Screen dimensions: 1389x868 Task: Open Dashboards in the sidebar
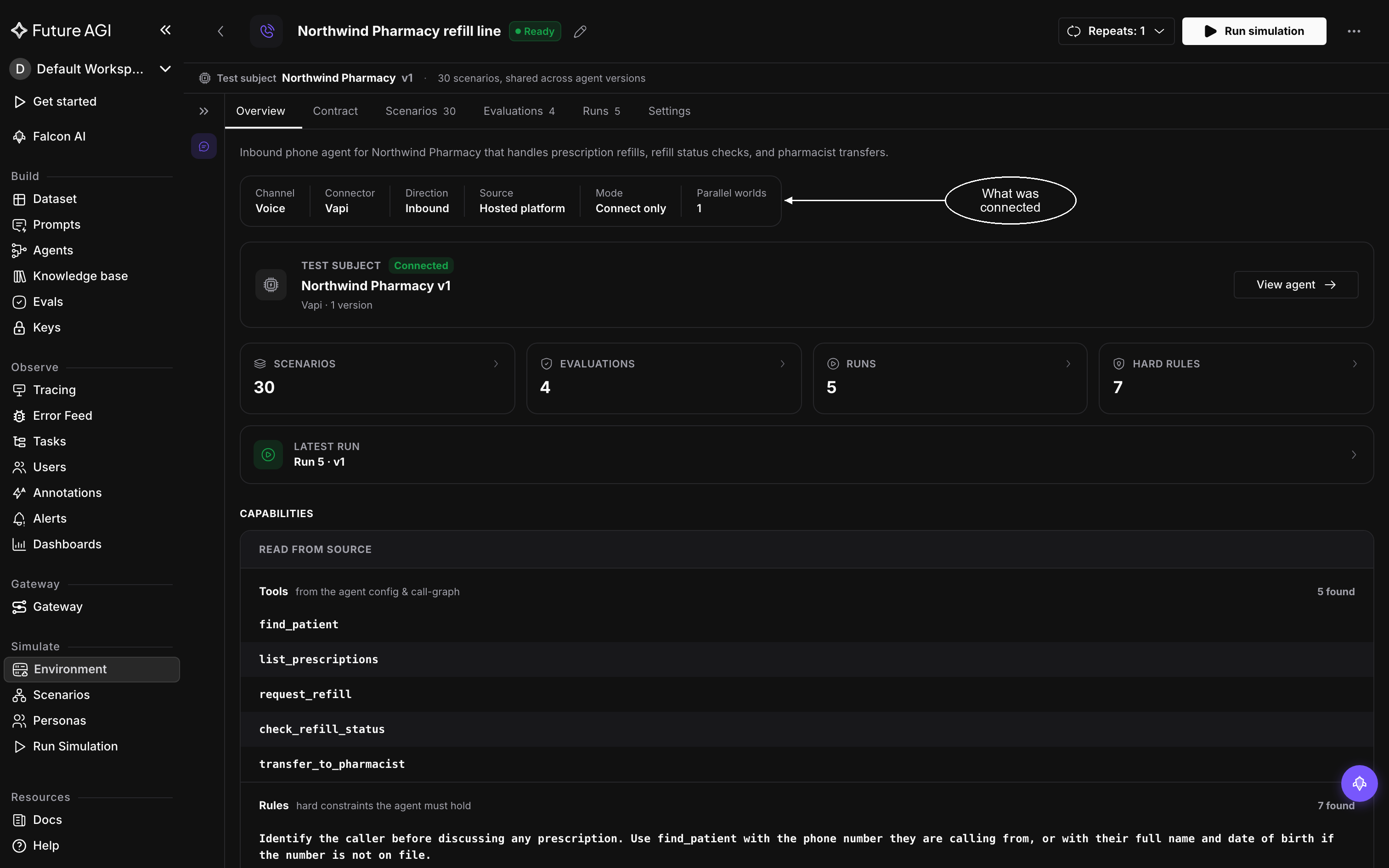point(92,544)
